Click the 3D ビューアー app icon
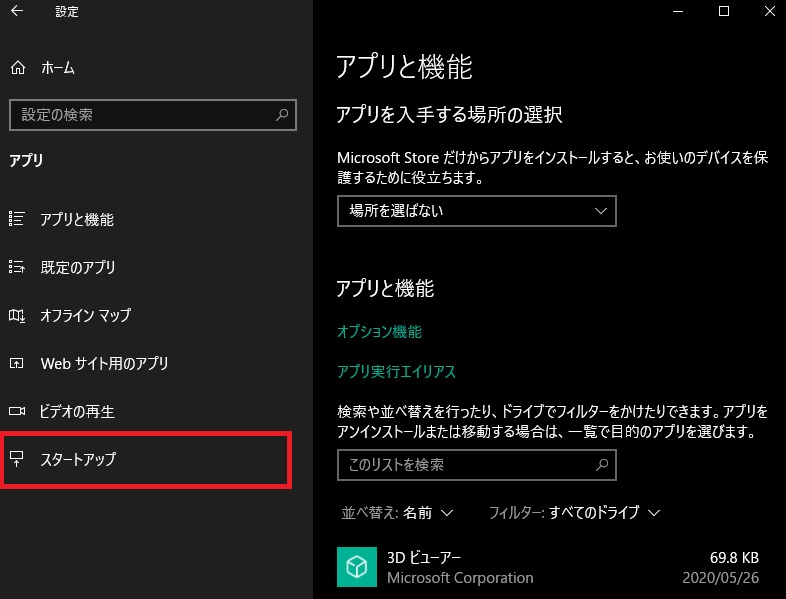Screen dimensions: 786x599 click(x=357, y=567)
